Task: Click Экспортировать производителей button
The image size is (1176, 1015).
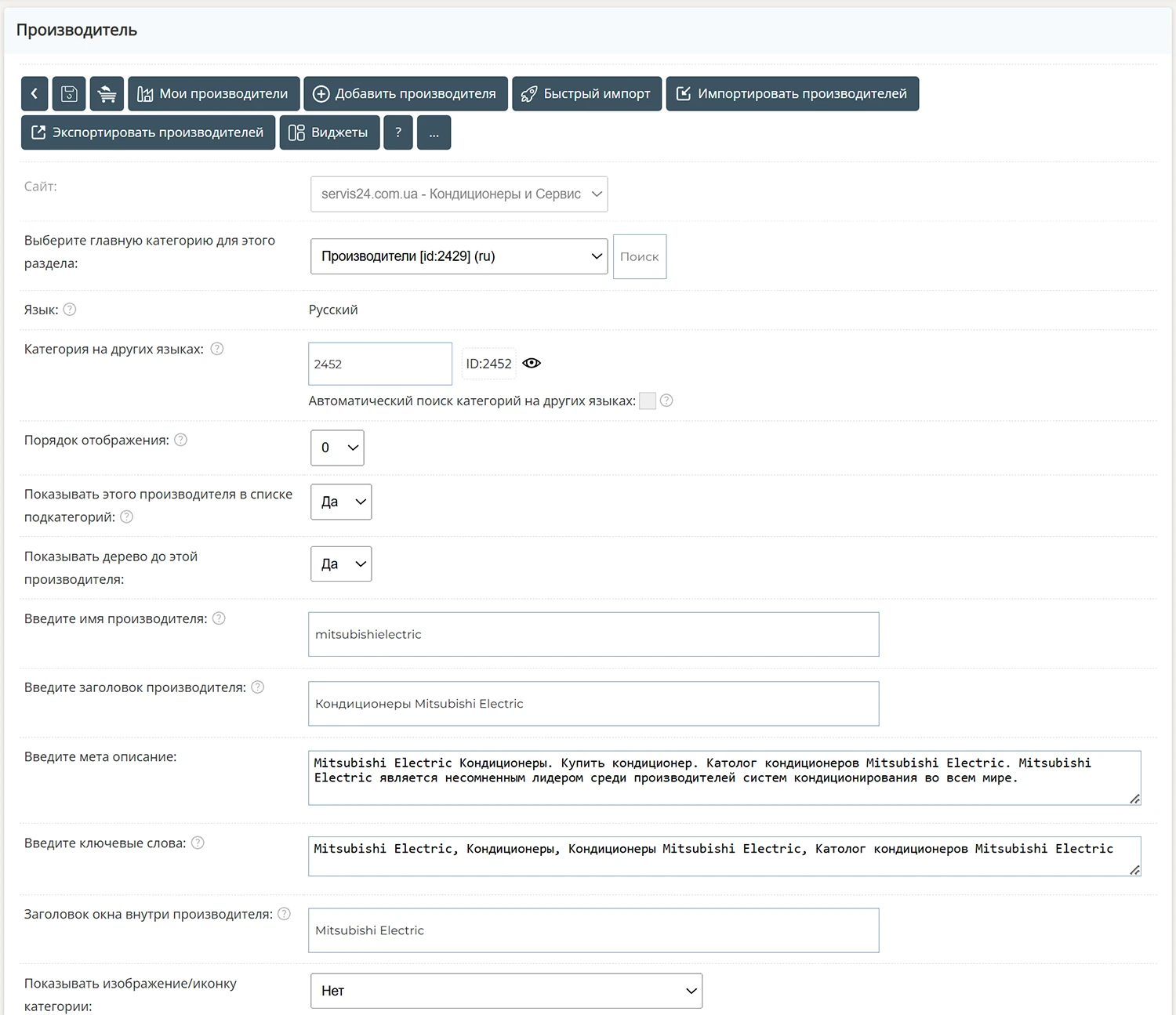Action: click(x=148, y=132)
